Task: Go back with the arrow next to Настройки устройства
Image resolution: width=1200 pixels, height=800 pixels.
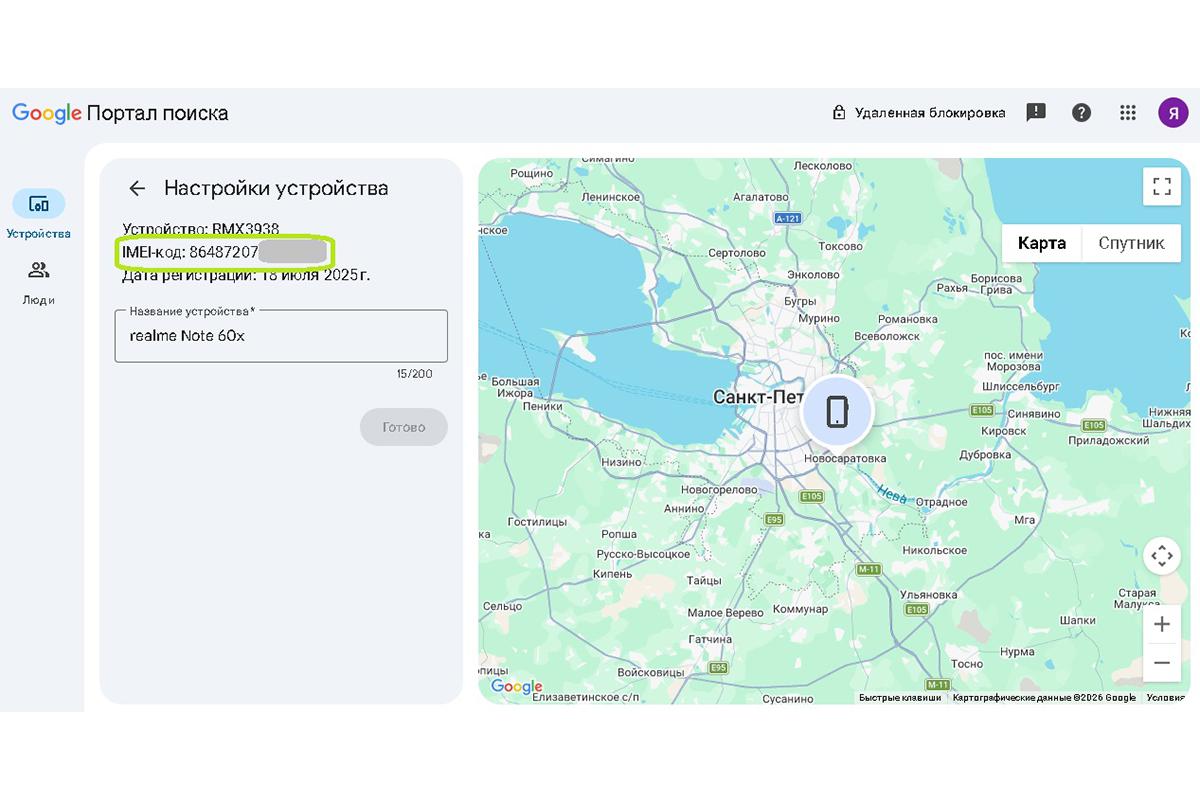Action: (x=137, y=188)
